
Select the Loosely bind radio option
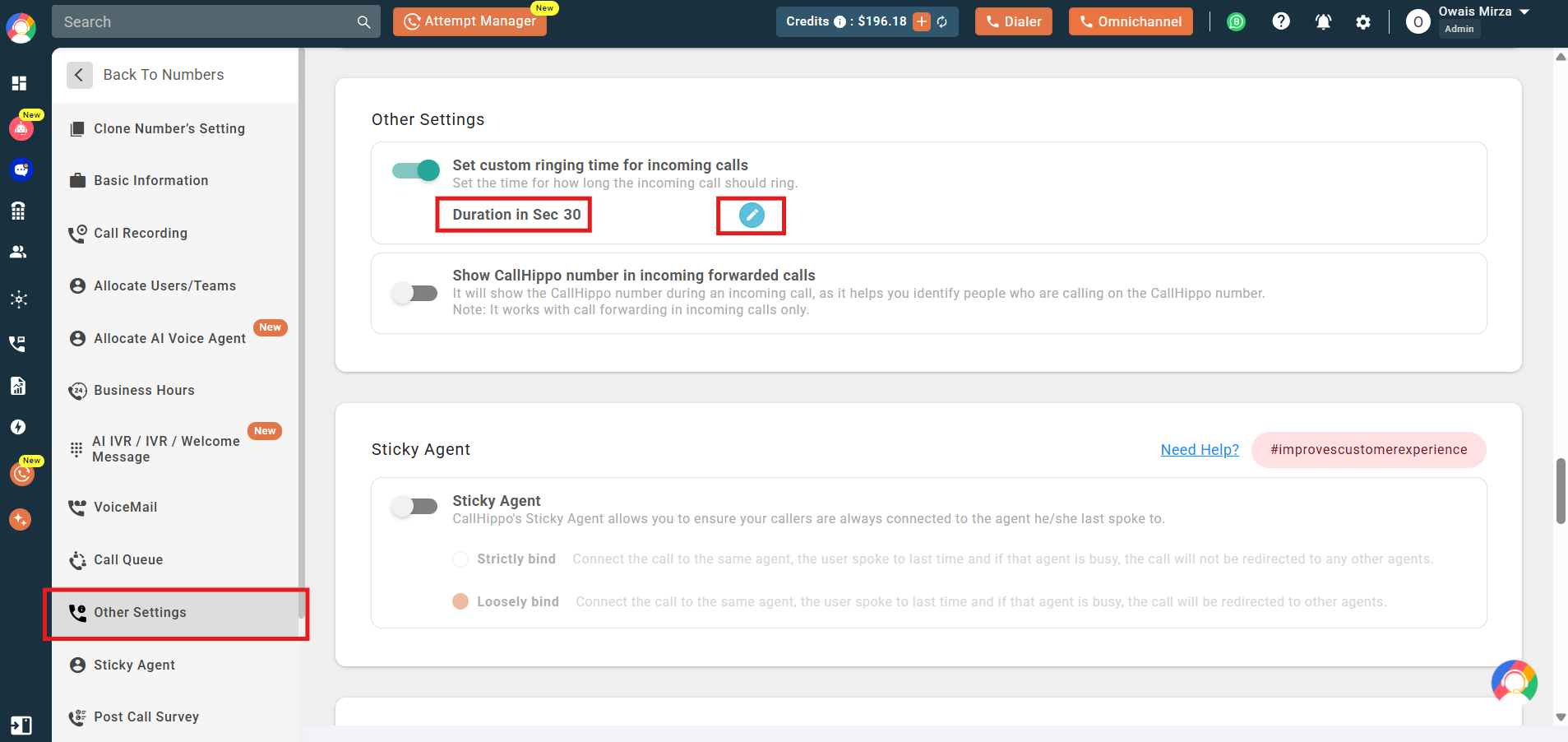(x=460, y=601)
